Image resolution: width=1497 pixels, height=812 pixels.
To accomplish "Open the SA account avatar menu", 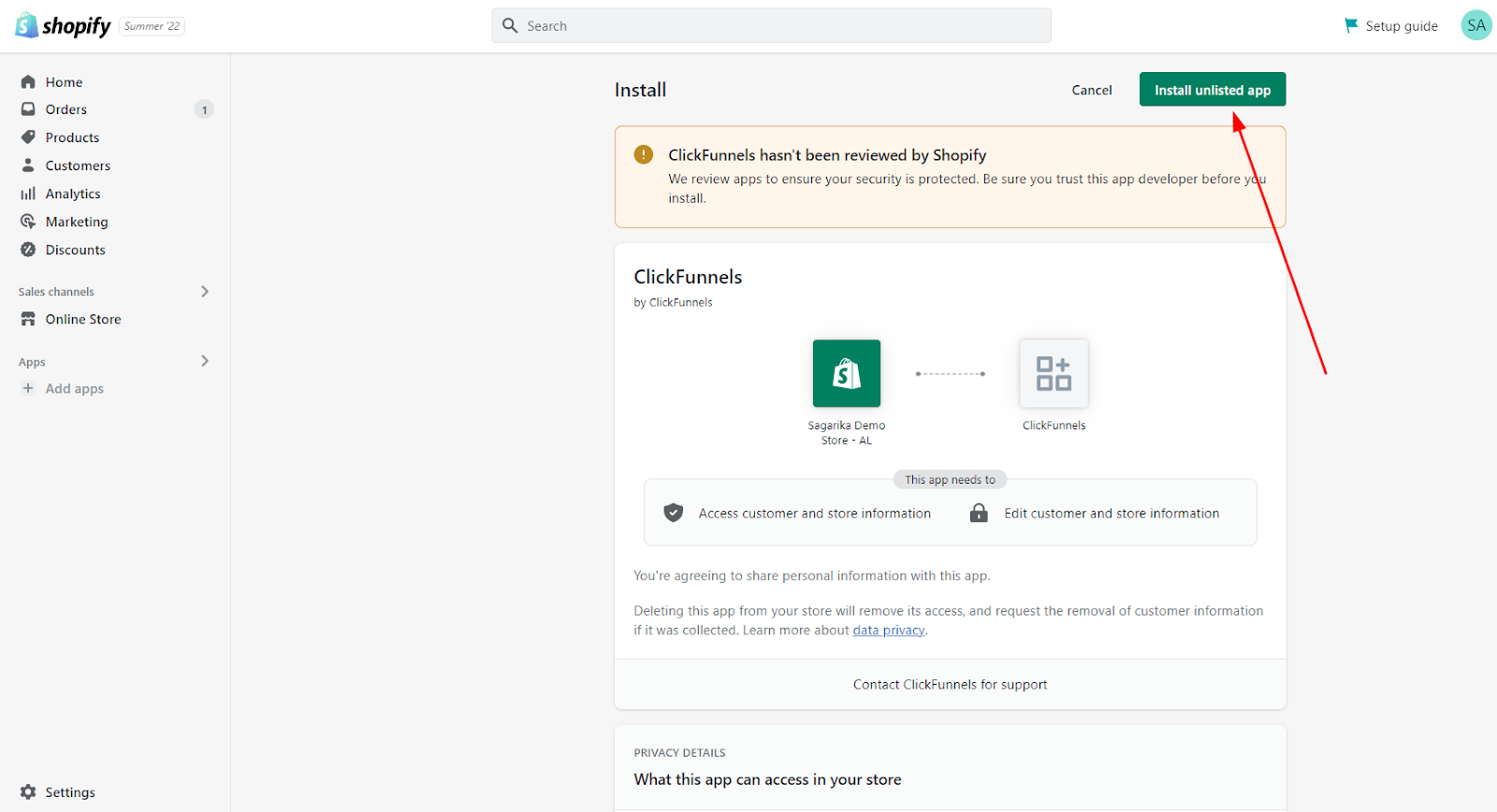I will point(1476,26).
